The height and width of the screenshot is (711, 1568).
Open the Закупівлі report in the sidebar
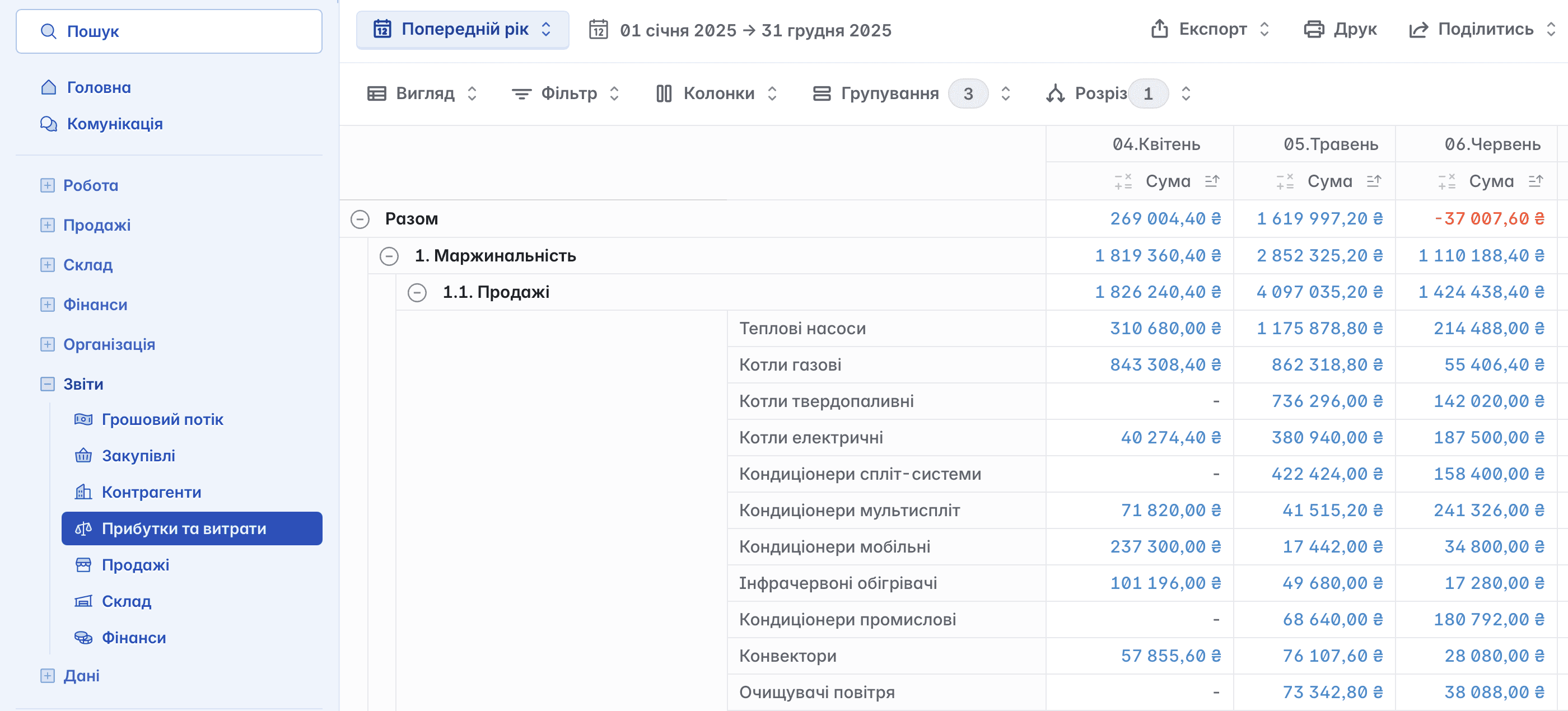[x=138, y=456]
